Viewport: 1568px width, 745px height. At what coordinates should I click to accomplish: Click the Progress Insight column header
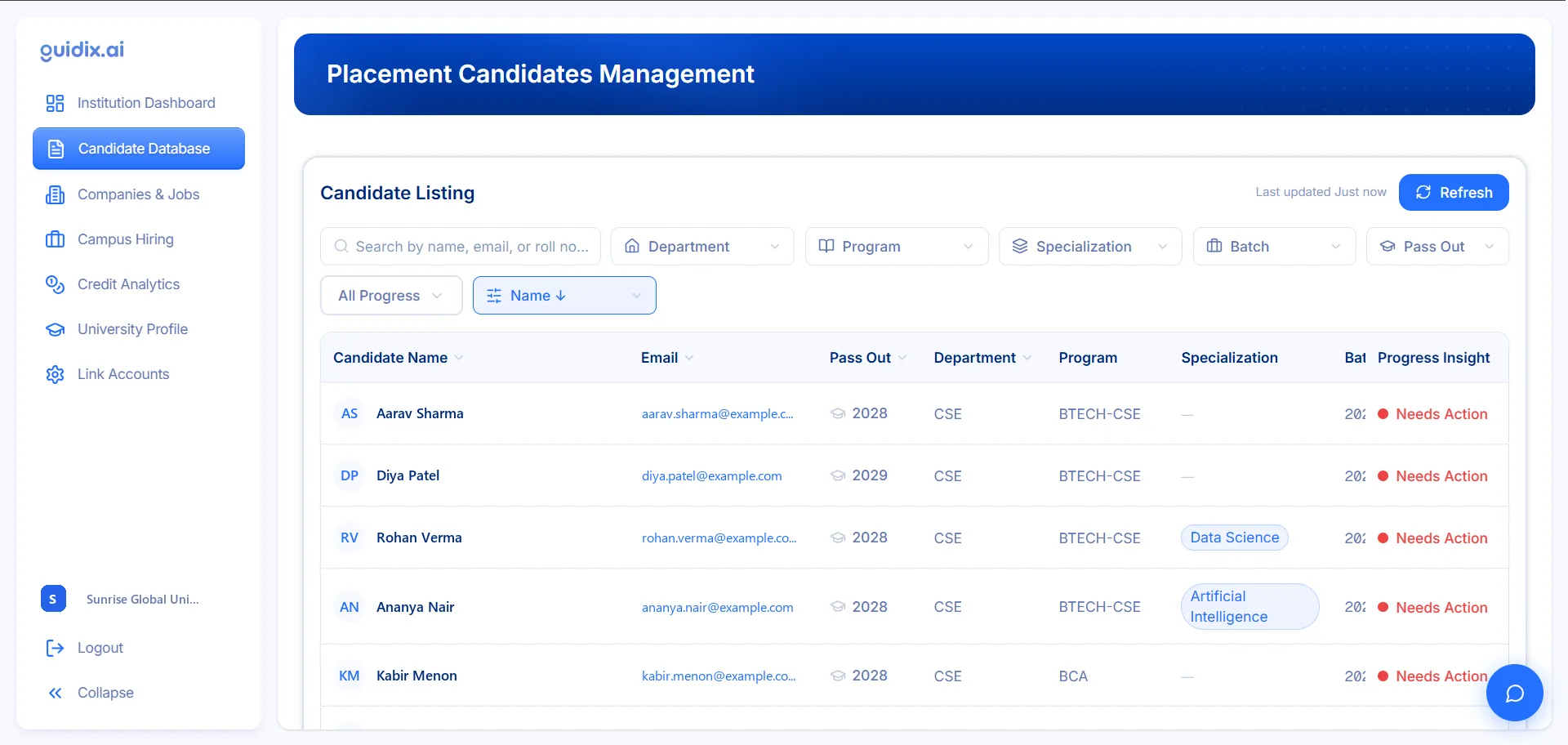(1433, 358)
